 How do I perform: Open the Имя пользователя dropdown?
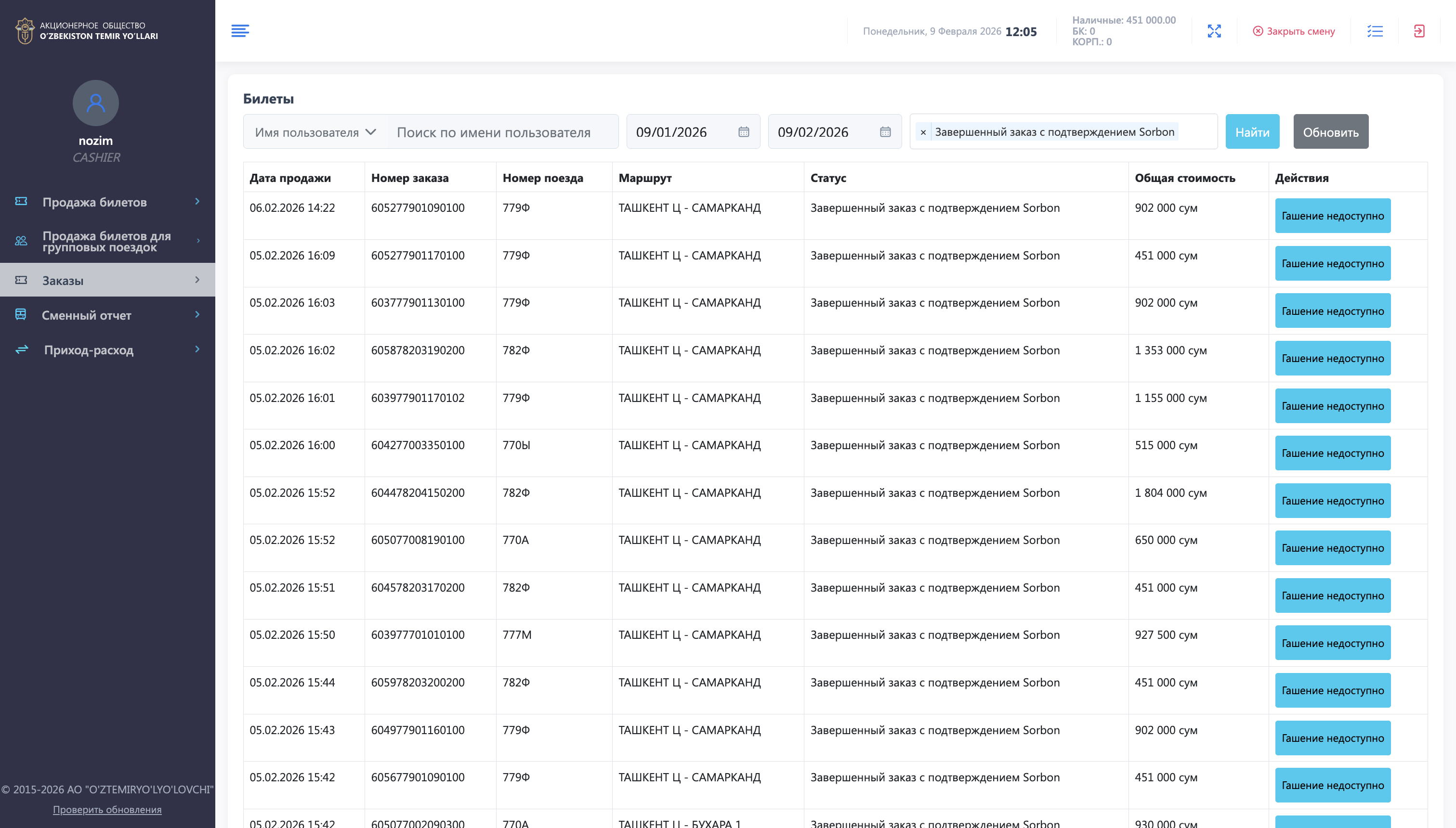point(315,131)
